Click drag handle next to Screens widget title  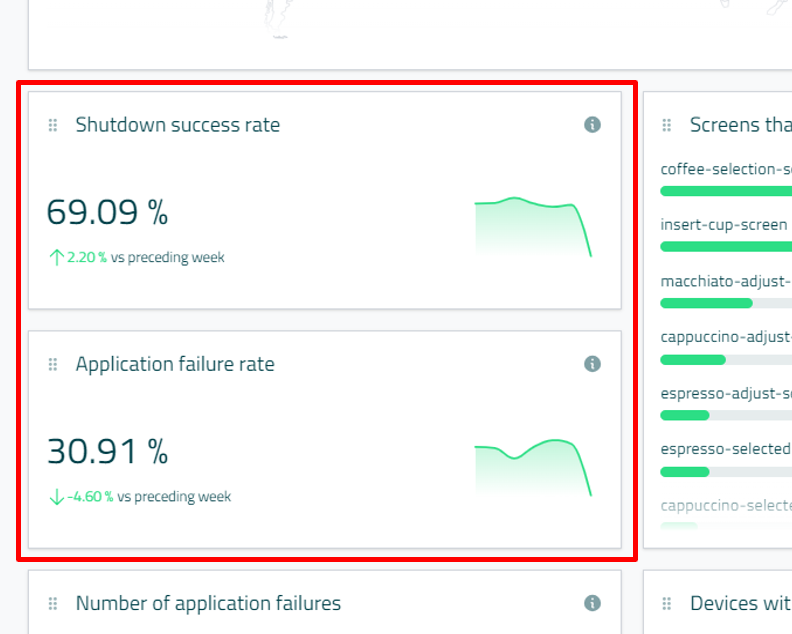667,125
